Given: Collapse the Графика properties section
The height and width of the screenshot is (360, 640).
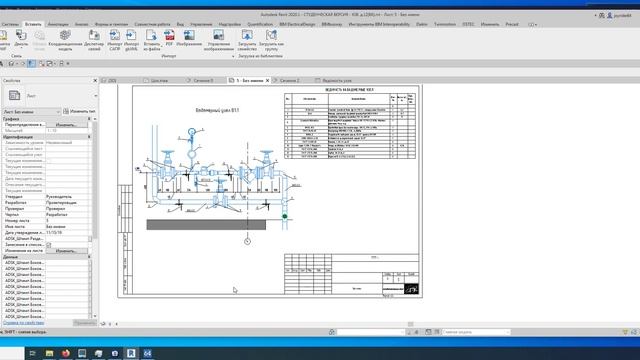Looking at the screenshot, I should click(89, 119).
